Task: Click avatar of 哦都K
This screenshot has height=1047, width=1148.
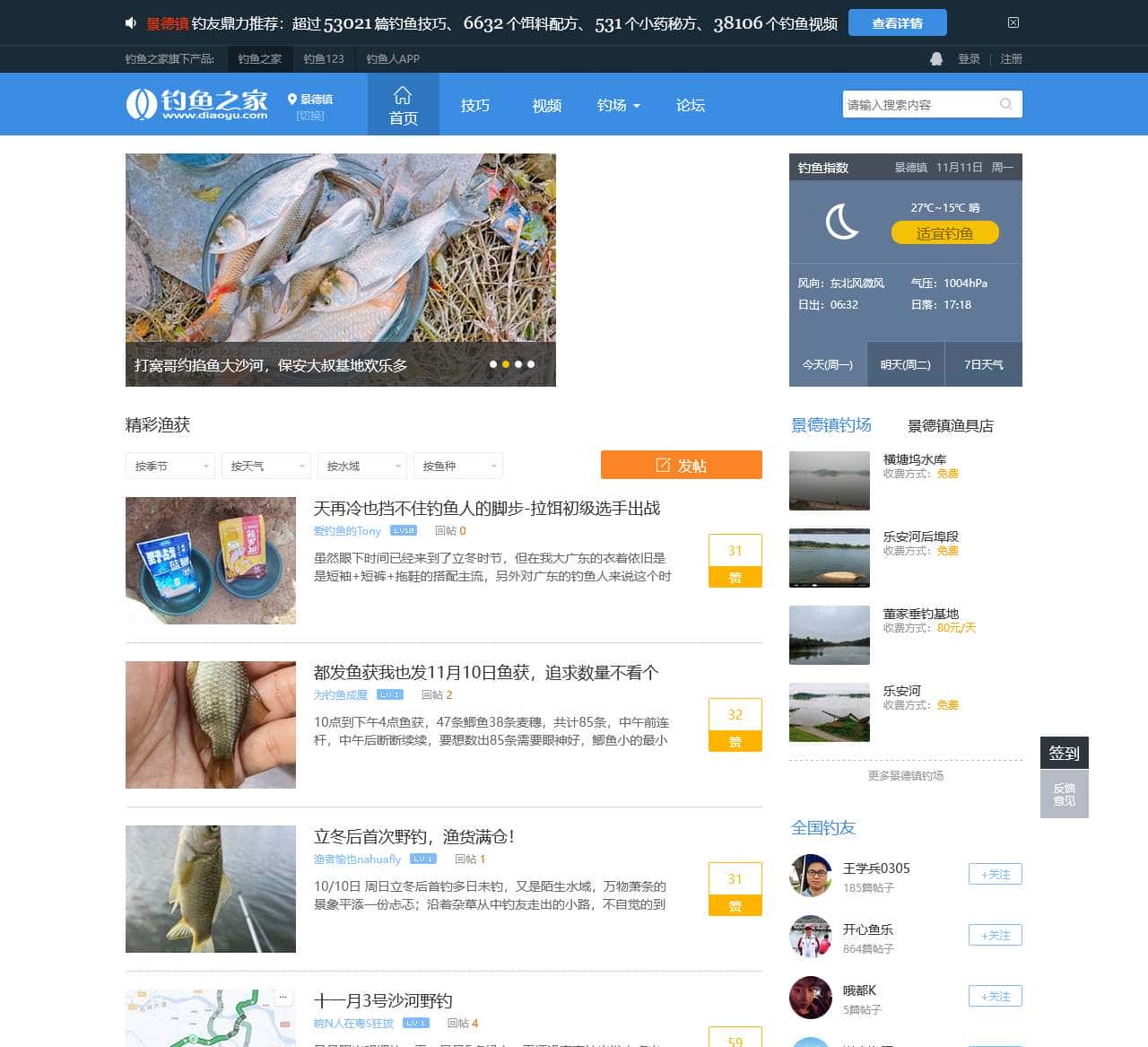Action: tap(811, 998)
